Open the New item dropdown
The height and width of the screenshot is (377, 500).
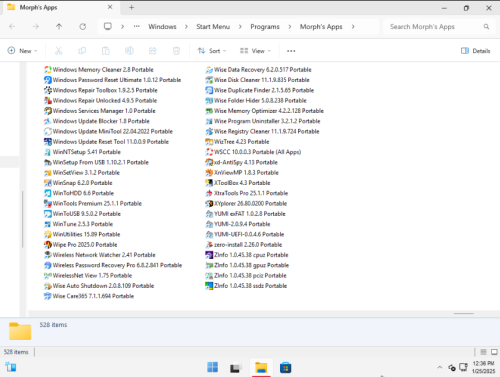point(22,51)
